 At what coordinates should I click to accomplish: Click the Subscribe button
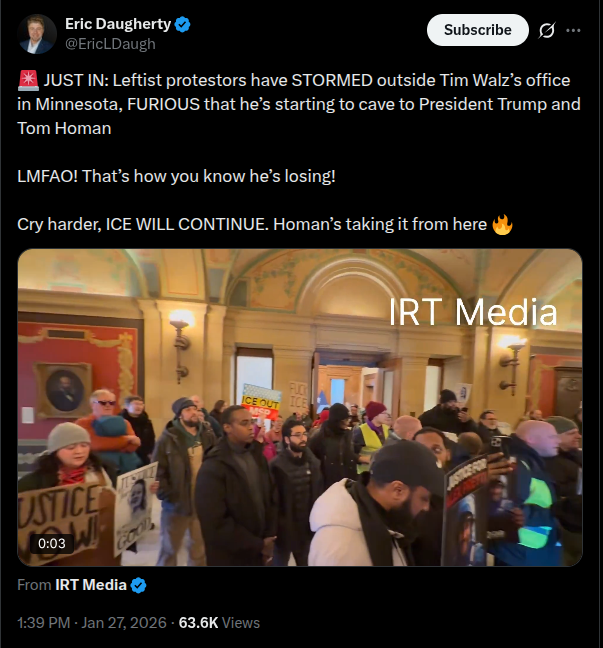[x=478, y=30]
